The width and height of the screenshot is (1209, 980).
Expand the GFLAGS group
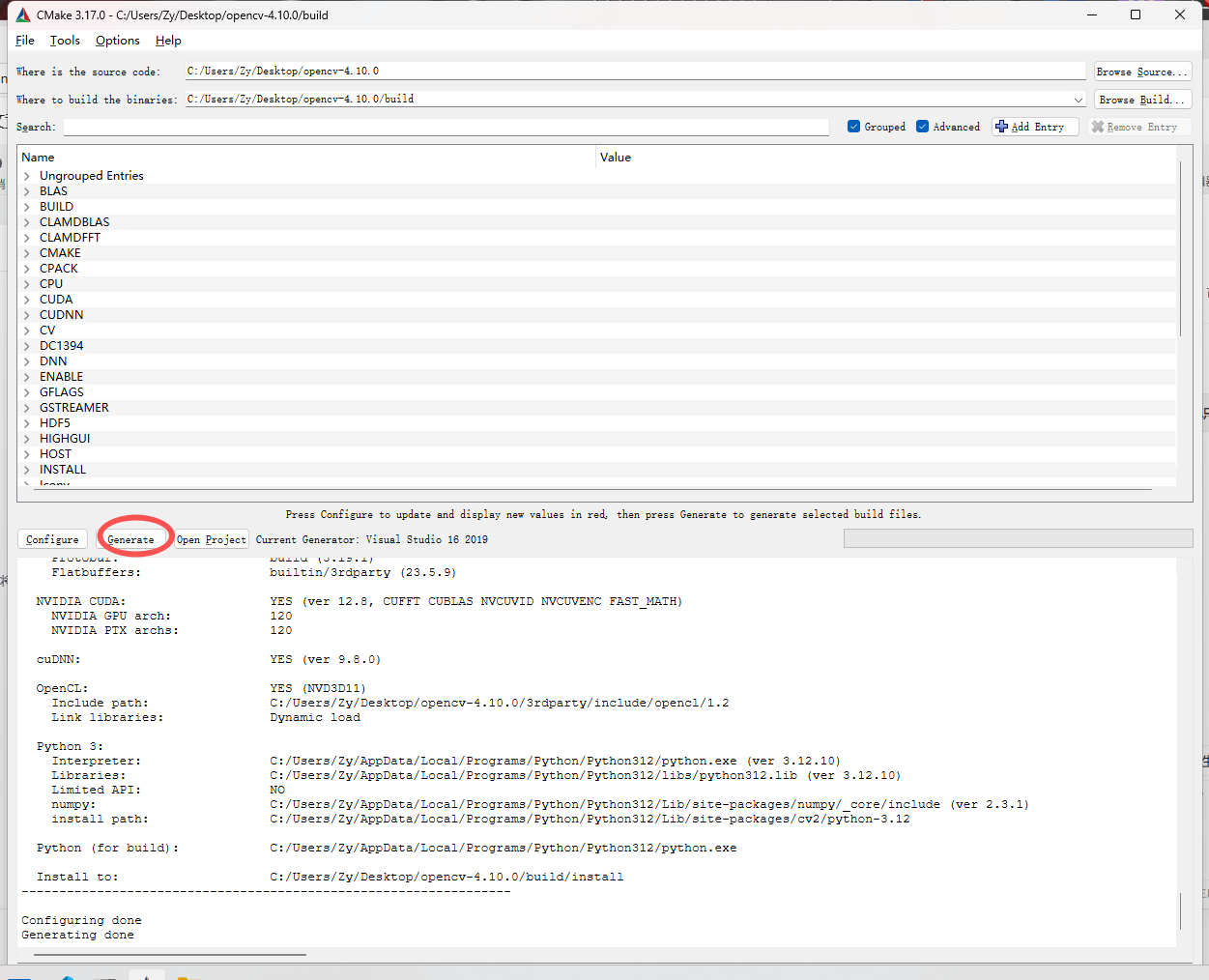27,392
